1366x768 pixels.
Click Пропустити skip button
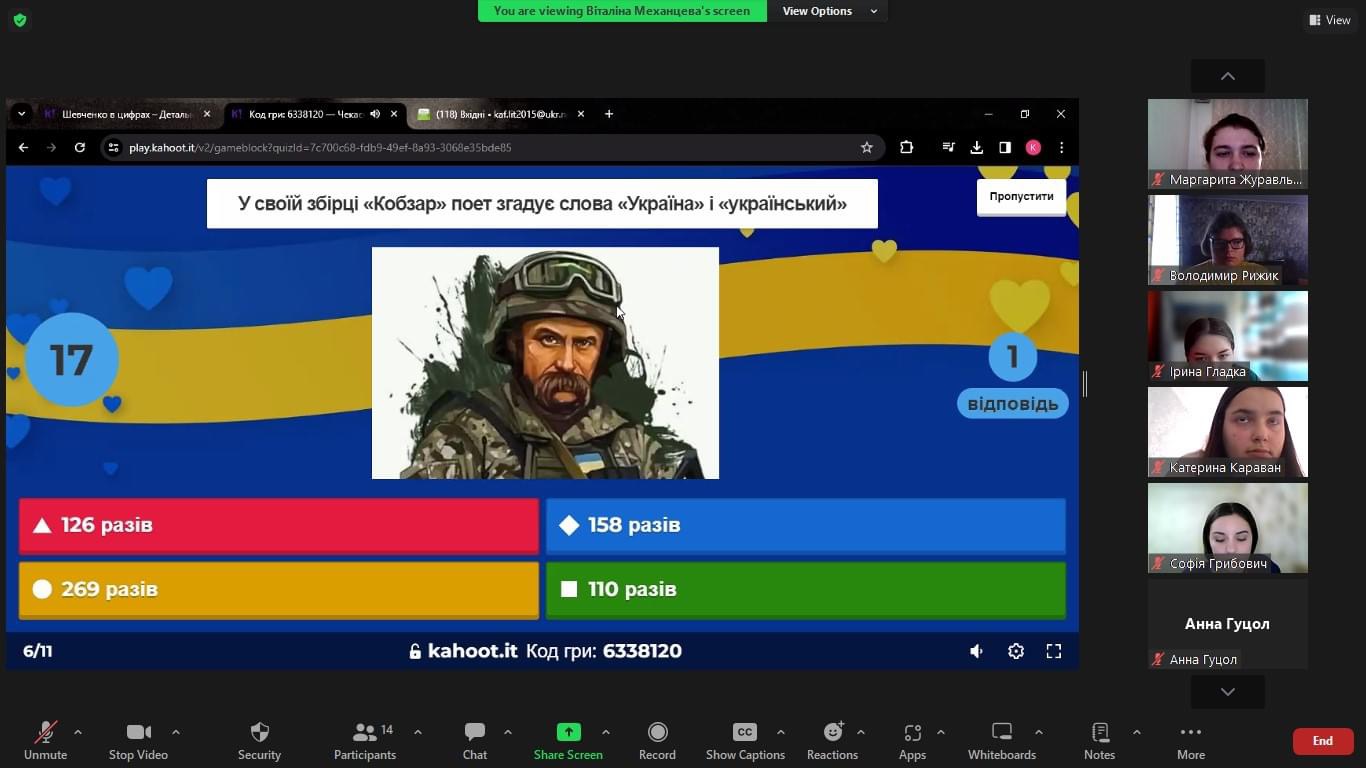coord(1021,197)
